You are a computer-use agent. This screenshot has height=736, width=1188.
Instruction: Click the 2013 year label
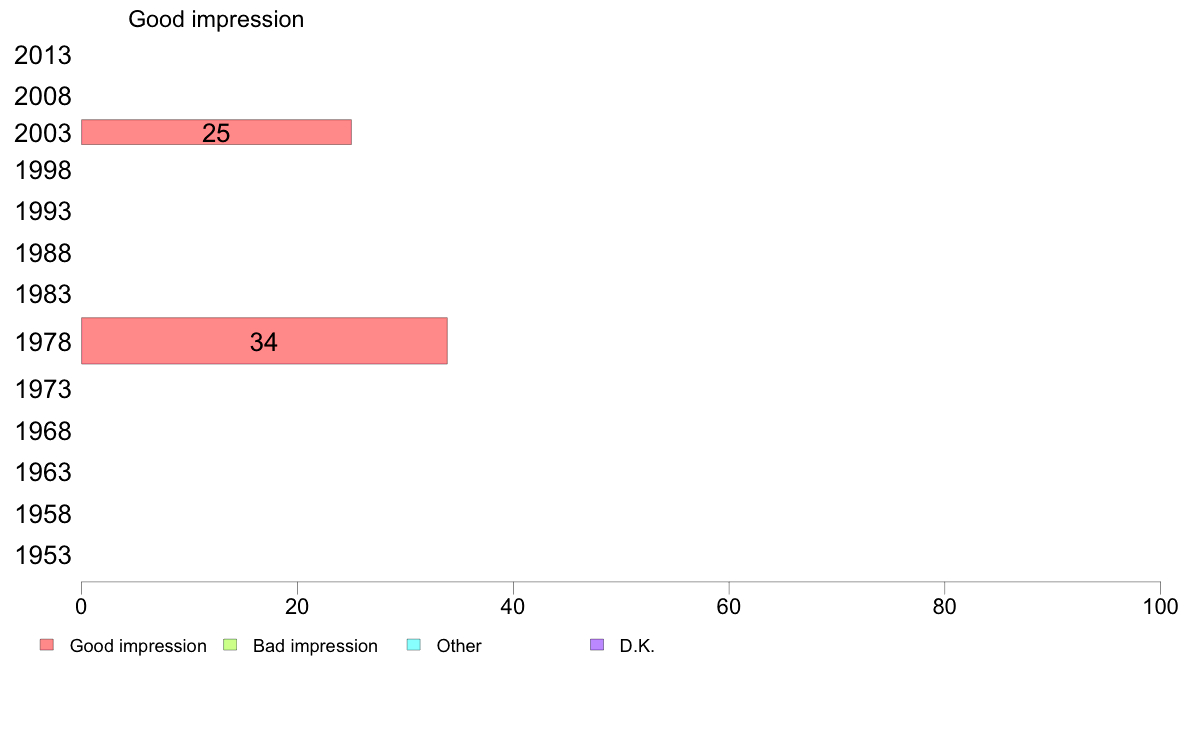[x=42, y=55]
